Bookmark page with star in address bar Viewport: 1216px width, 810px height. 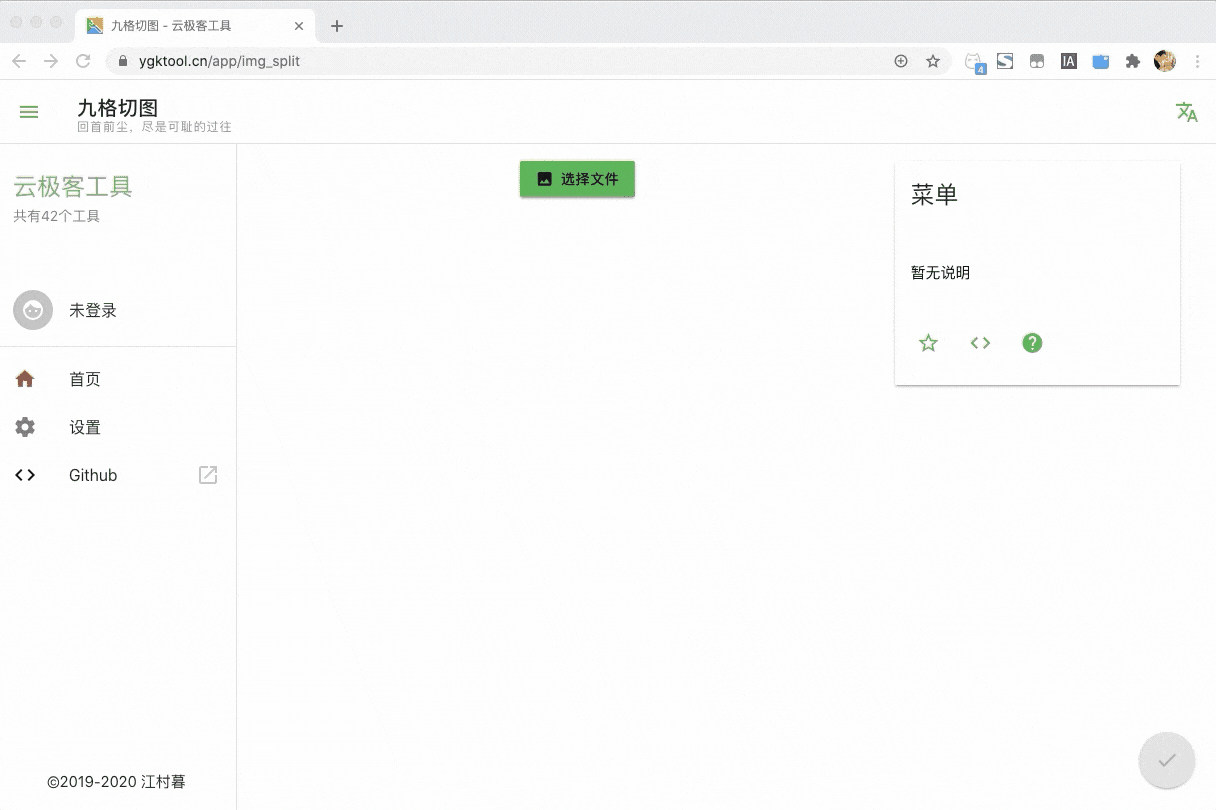point(933,61)
